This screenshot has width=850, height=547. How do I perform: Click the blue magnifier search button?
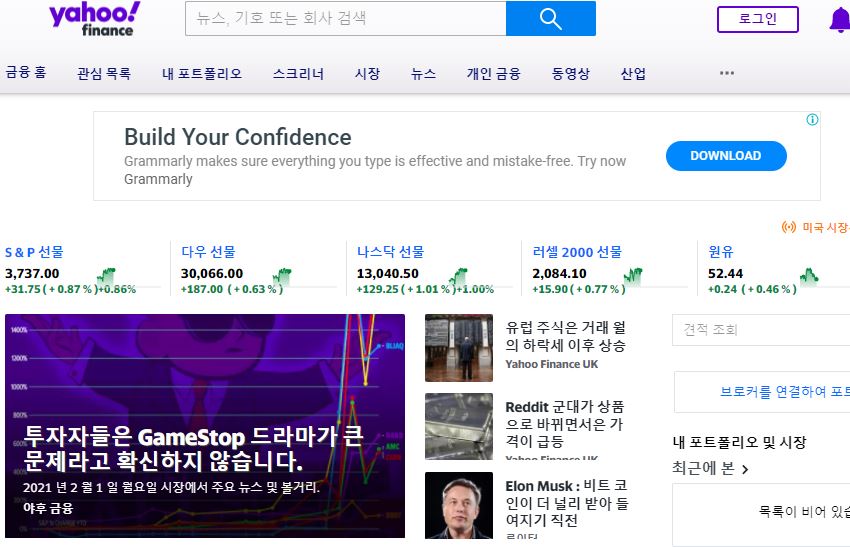(551, 18)
